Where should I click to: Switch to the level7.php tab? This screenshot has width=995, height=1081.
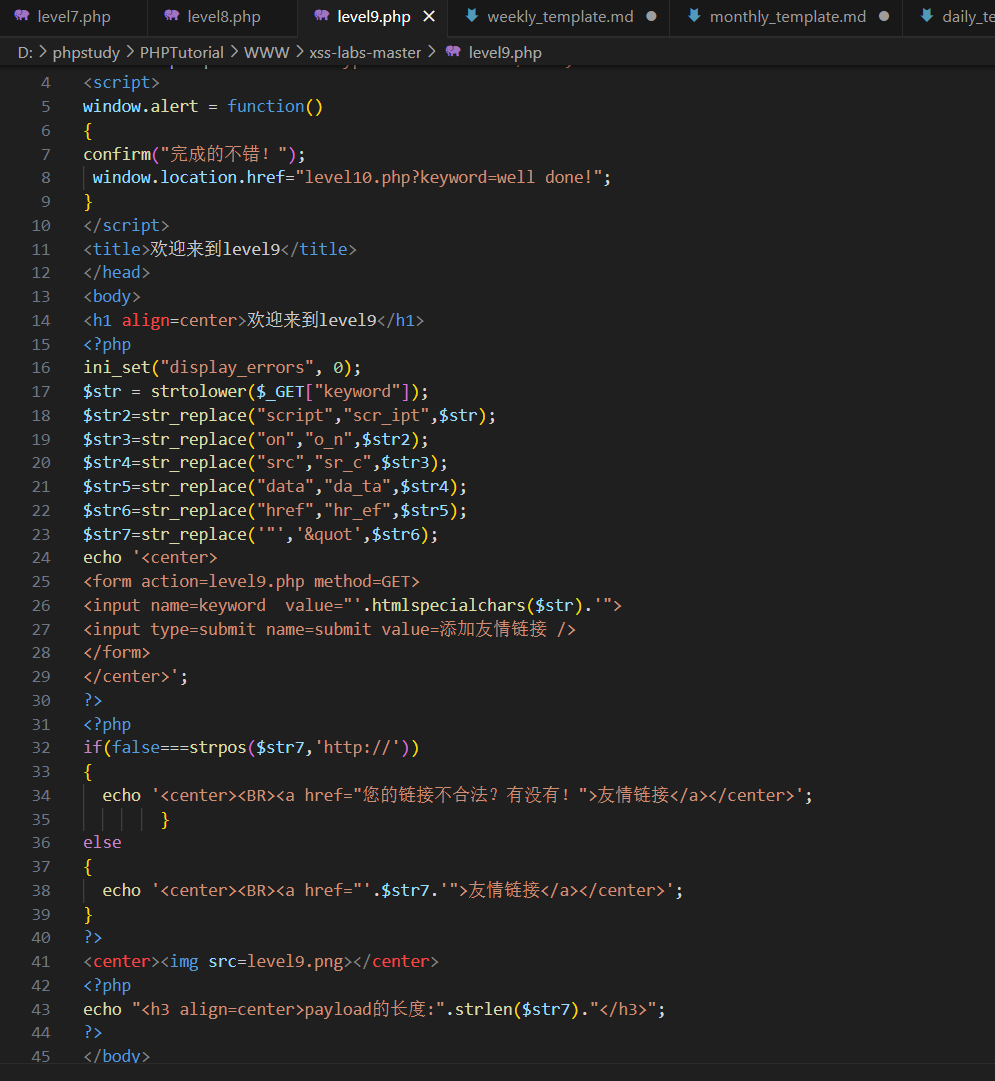point(73,17)
